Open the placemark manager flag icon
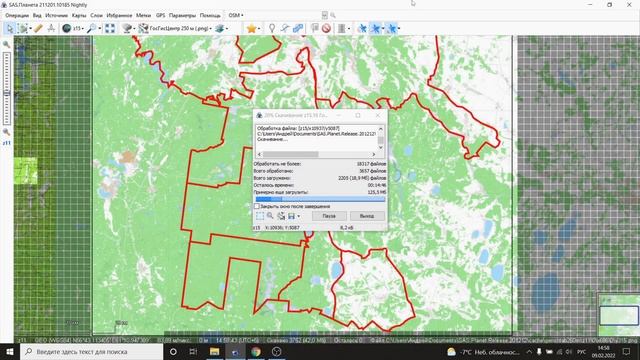Viewport: 640px width, 360px height. 315,28
